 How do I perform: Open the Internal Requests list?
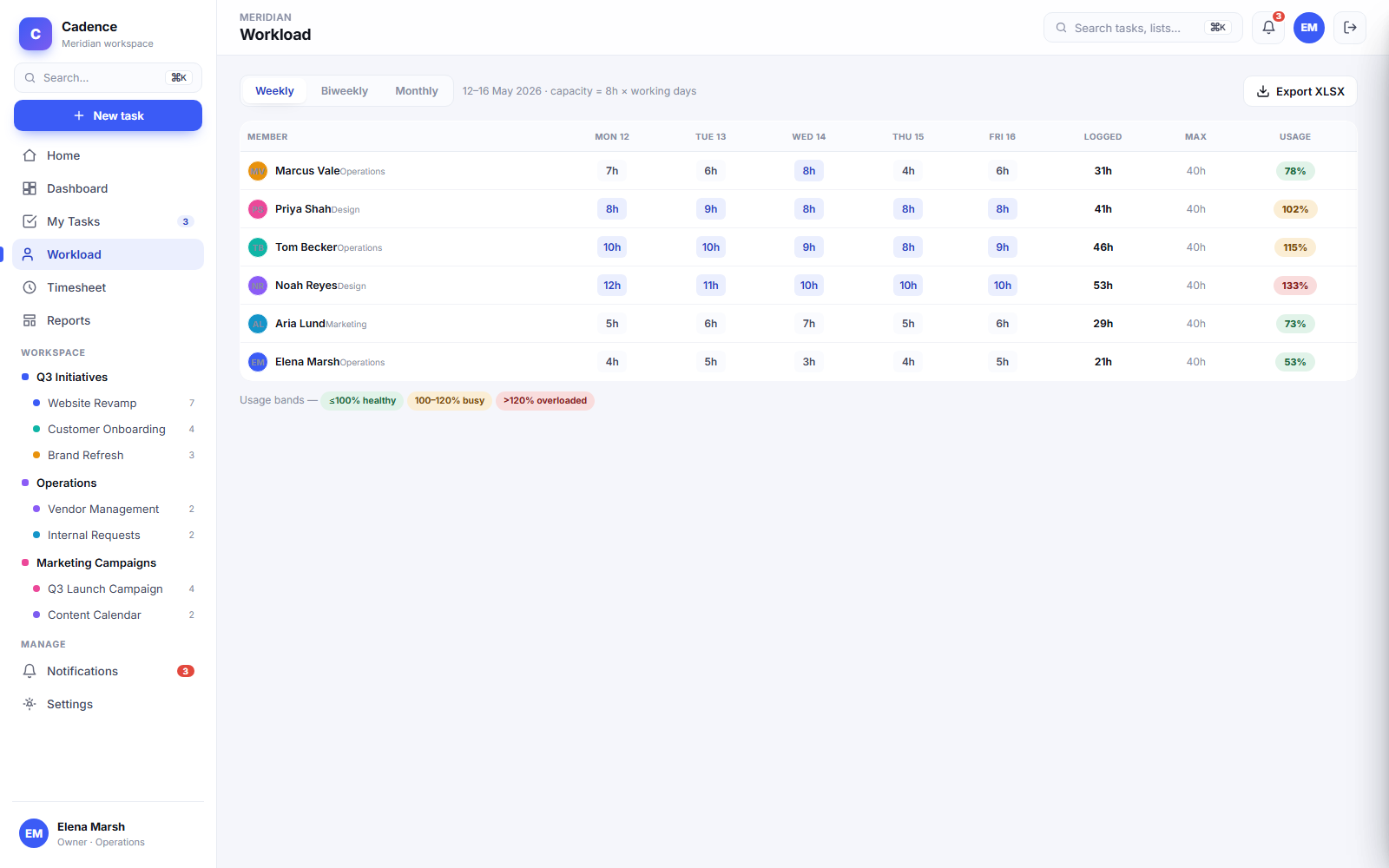[113, 535]
